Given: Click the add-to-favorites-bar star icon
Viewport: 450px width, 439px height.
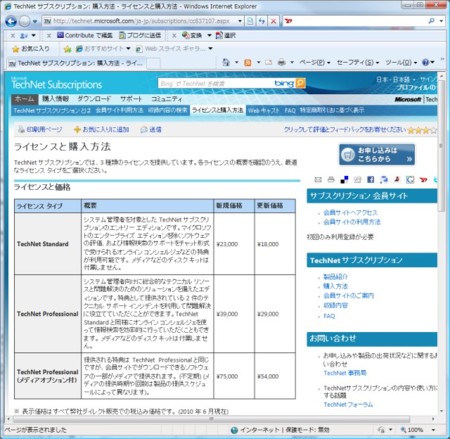Looking at the screenshot, I should [67, 49].
